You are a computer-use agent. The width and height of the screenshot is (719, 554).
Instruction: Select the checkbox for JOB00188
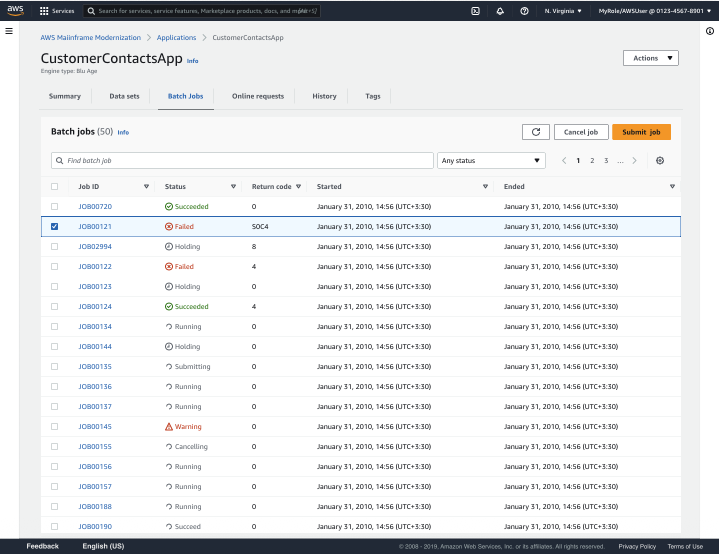click(x=55, y=507)
